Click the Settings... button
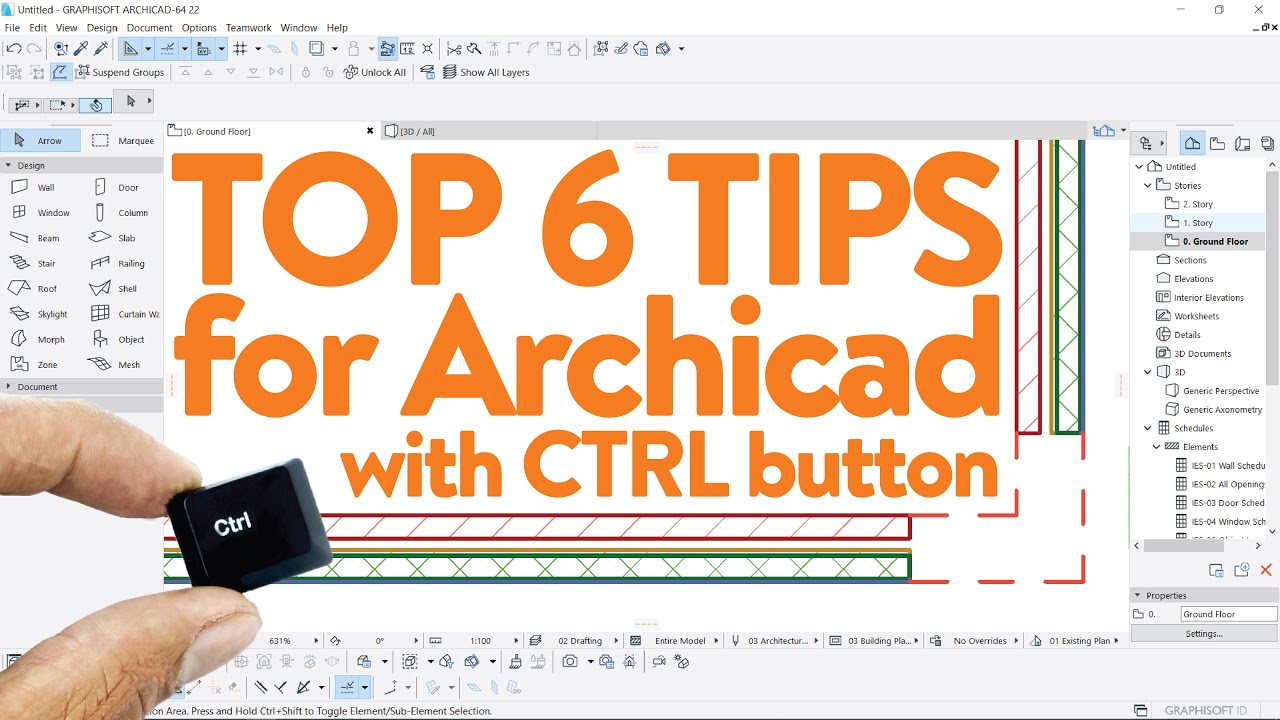Image resolution: width=1280 pixels, height=720 pixels. pyautogui.click(x=1204, y=634)
